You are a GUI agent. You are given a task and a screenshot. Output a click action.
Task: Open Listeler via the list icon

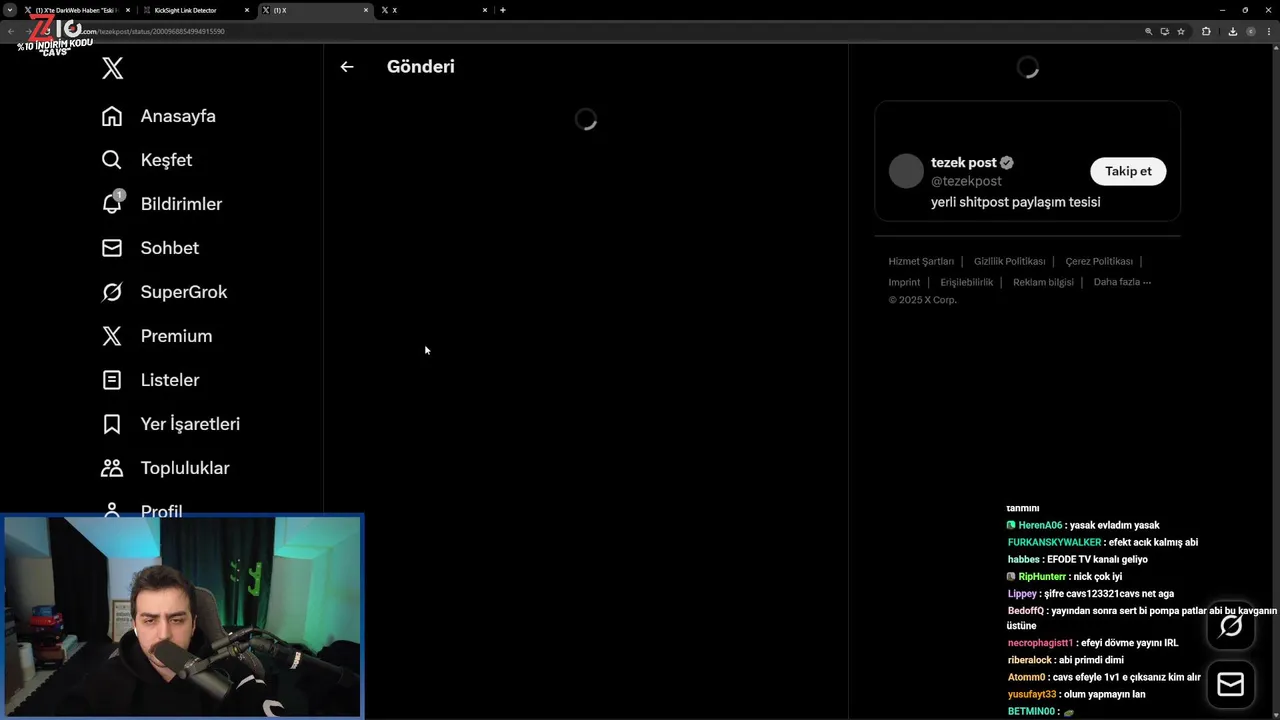coord(112,380)
